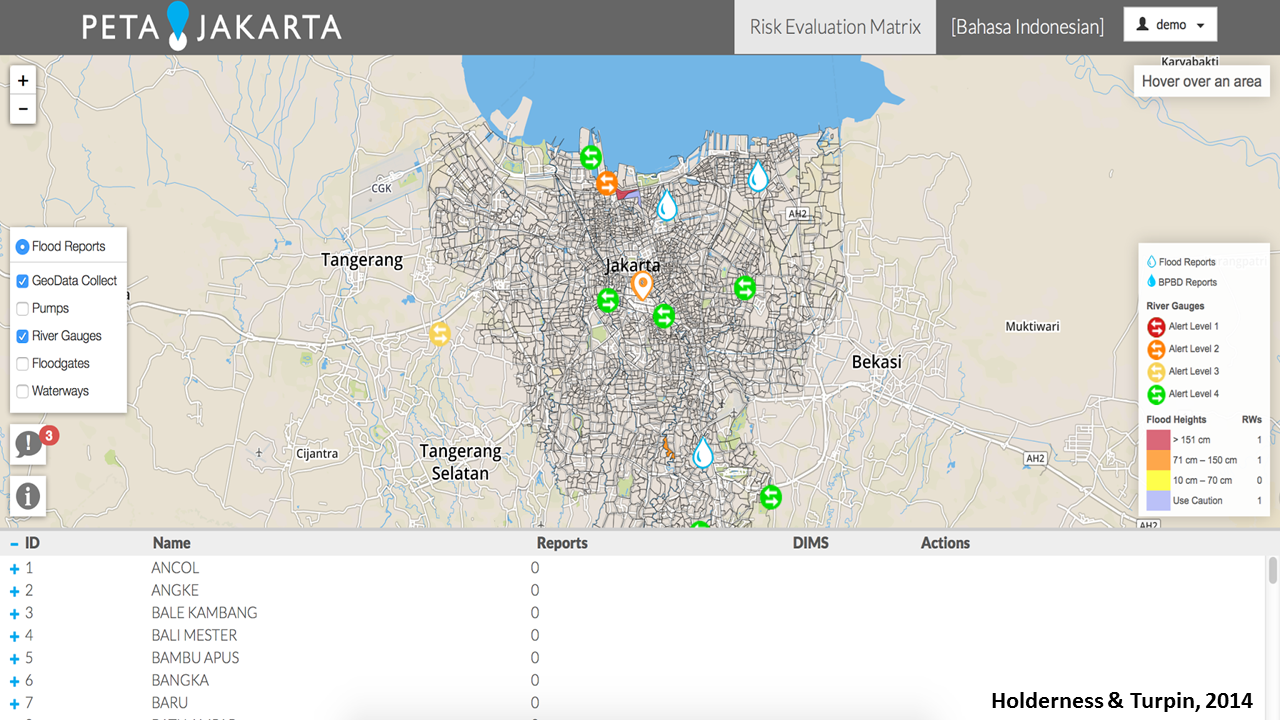
Task: Click red >151 cm flood height swatch
Action: (1158, 440)
